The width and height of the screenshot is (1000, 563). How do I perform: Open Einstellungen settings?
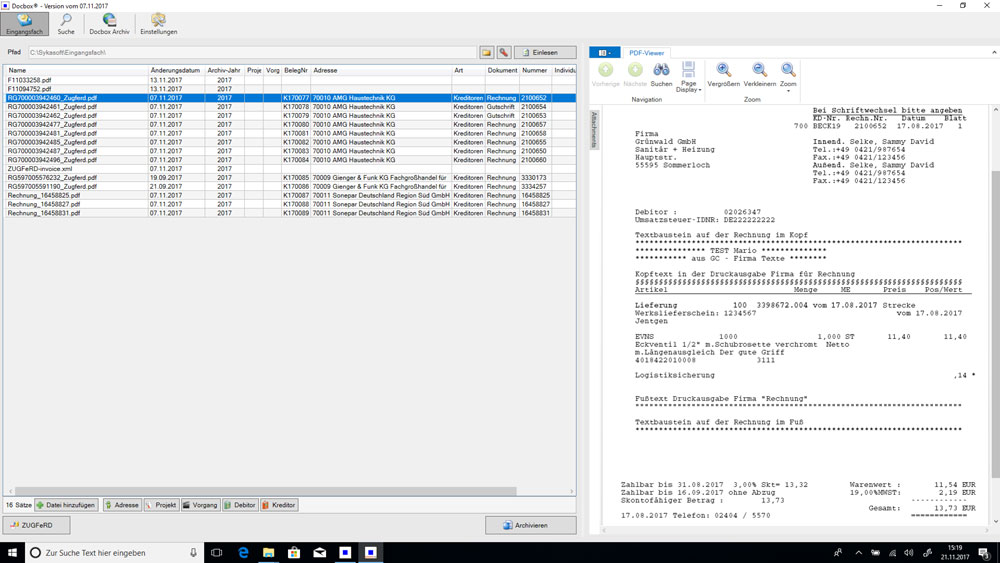point(158,23)
